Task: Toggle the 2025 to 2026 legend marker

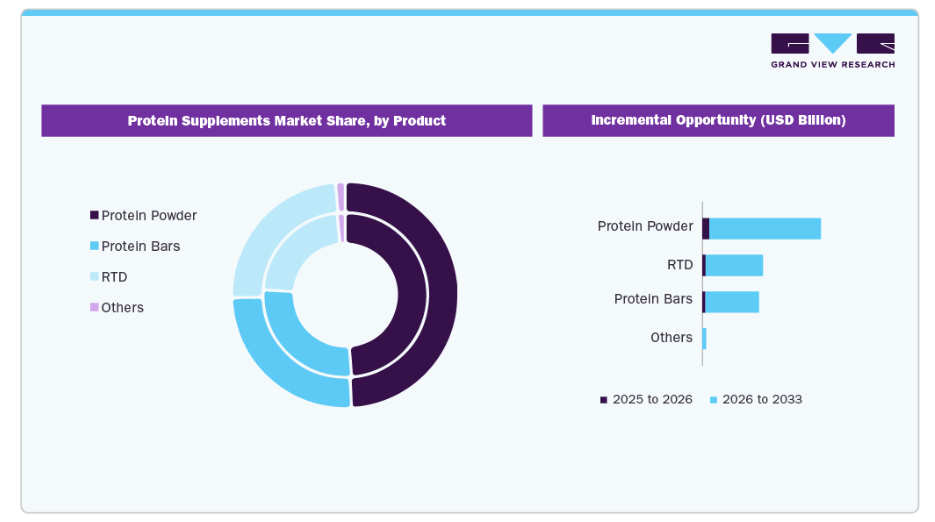Action: (x=604, y=400)
